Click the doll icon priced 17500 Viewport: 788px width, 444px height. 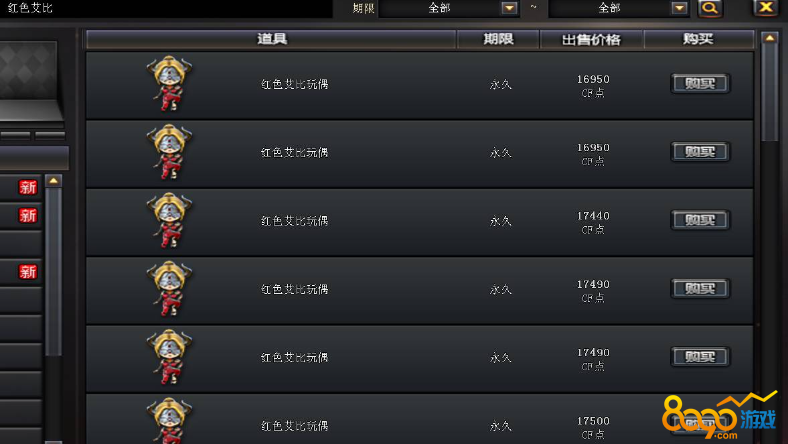[169, 421]
